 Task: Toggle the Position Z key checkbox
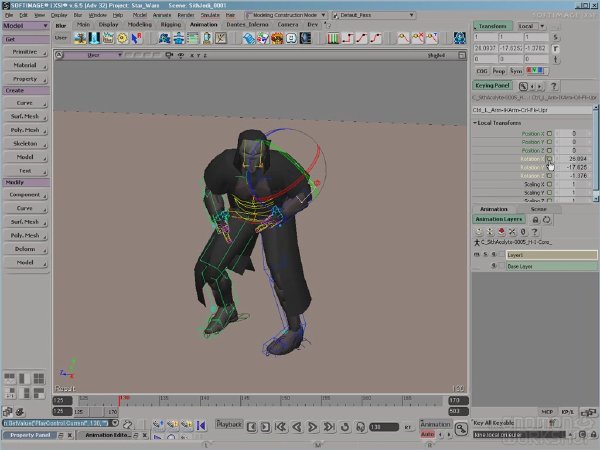click(x=549, y=150)
